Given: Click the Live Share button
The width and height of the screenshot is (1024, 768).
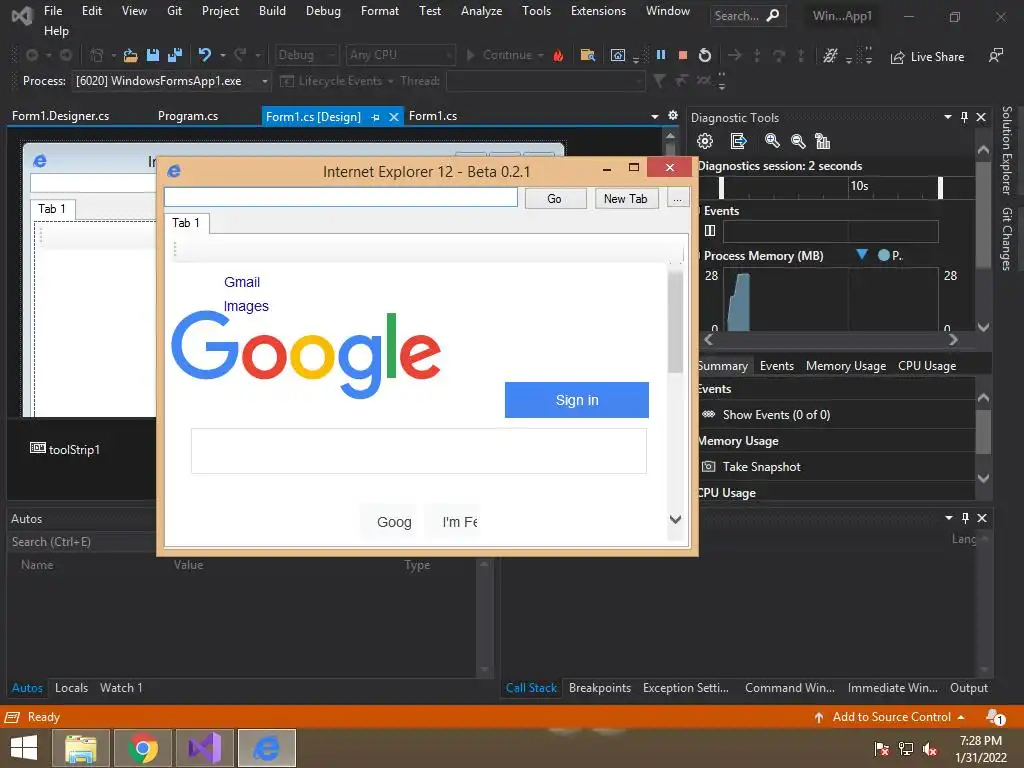Looking at the screenshot, I should 927,57.
